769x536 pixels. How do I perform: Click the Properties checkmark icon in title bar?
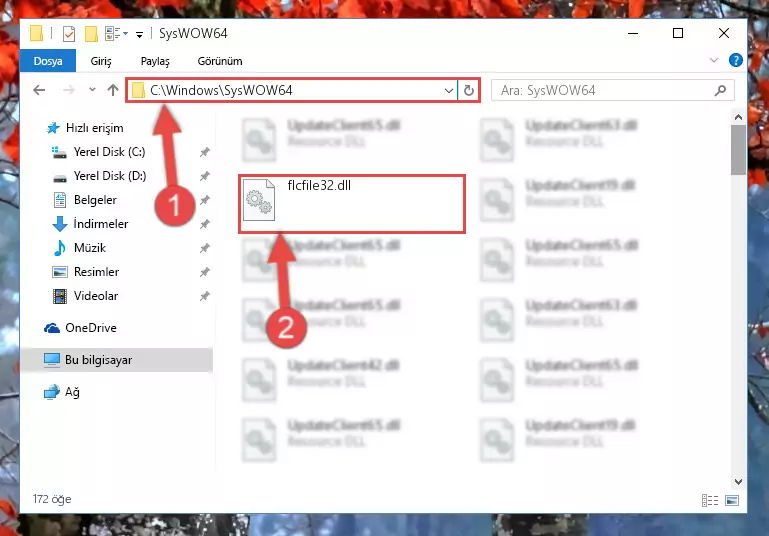(x=69, y=34)
